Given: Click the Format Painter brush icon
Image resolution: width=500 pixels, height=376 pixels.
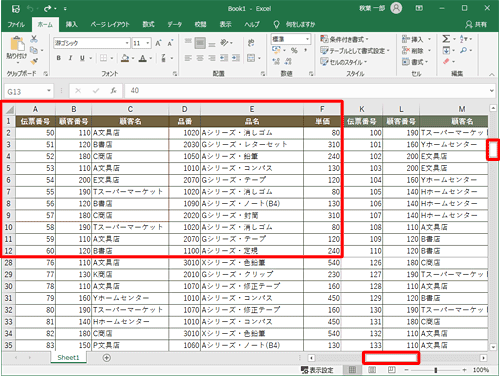Looking at the screenshot, I should coord(34,61).
